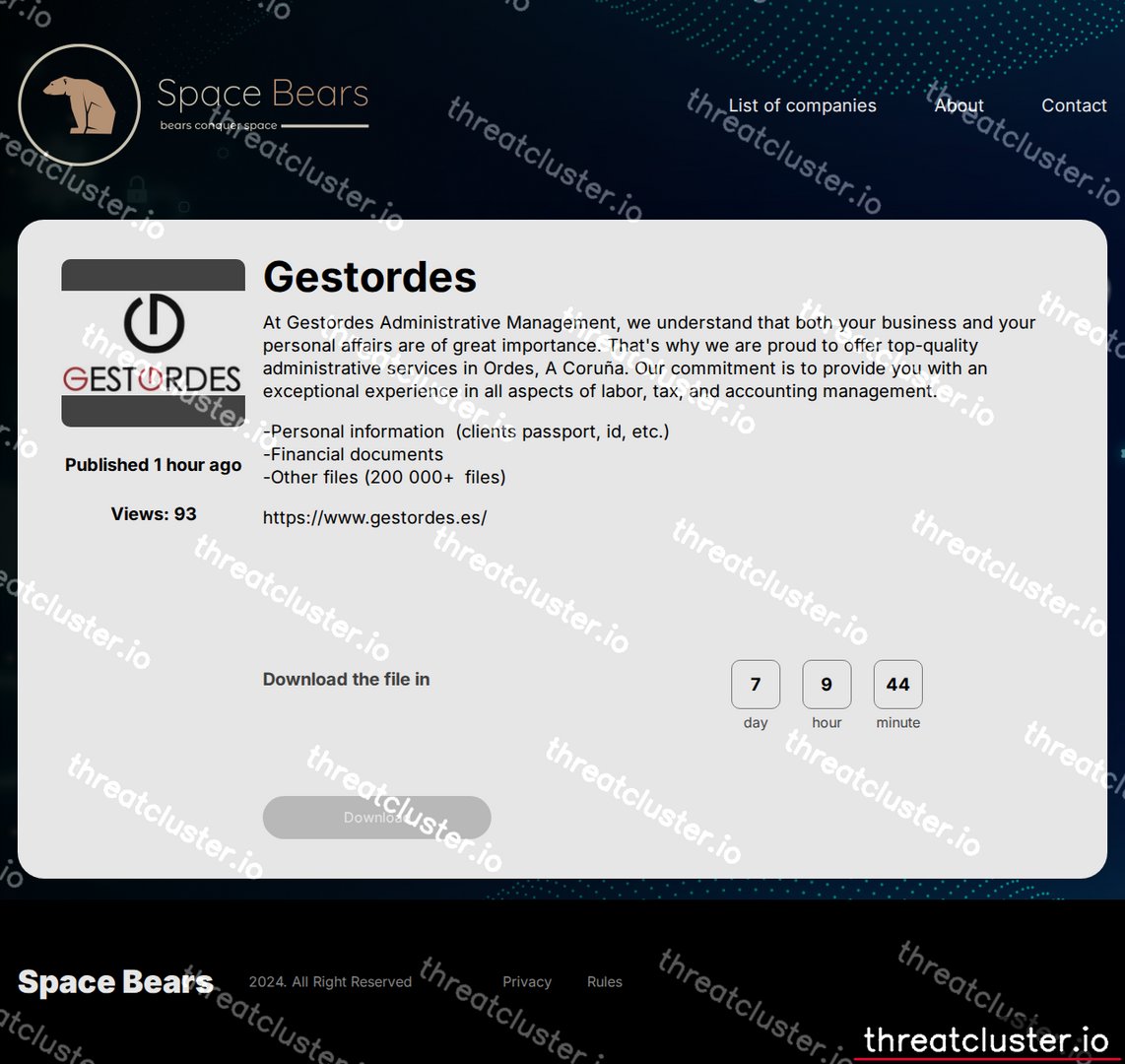Viewport: 1125px width, 1064px height.
Task: Click the Gestordes company logo image
Action: click(x=154, y=343)
